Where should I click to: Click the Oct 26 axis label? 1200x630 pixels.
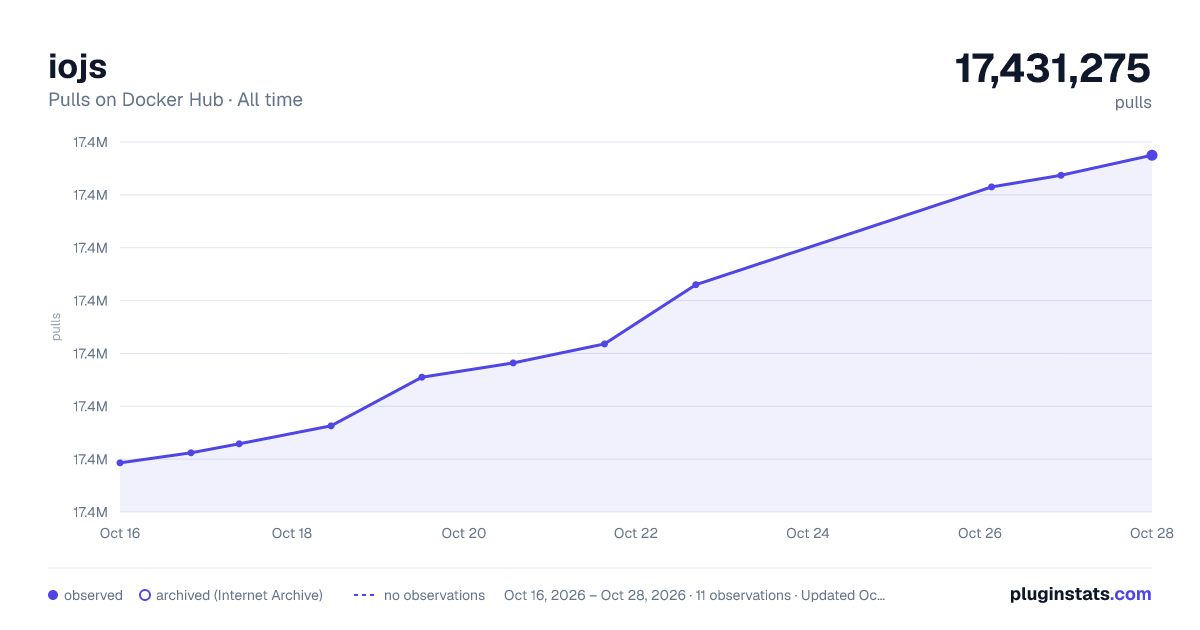click(x=980, y=533)
